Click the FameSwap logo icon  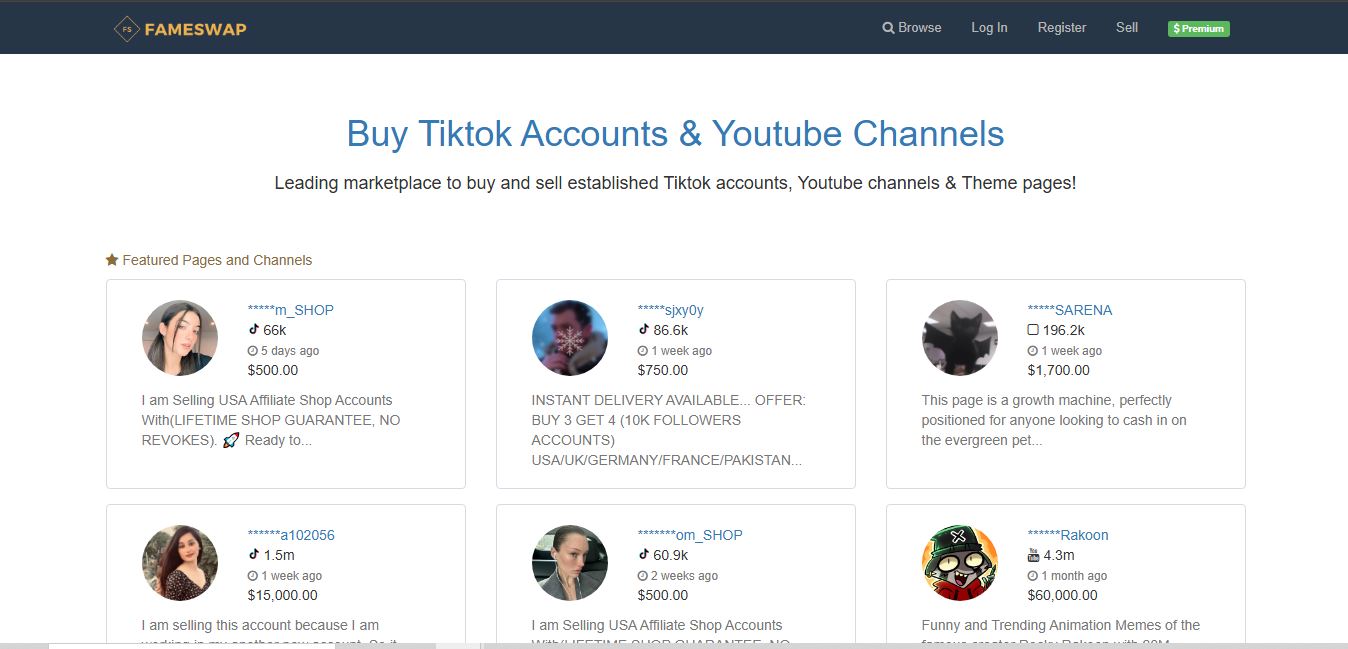coord(126,29)
